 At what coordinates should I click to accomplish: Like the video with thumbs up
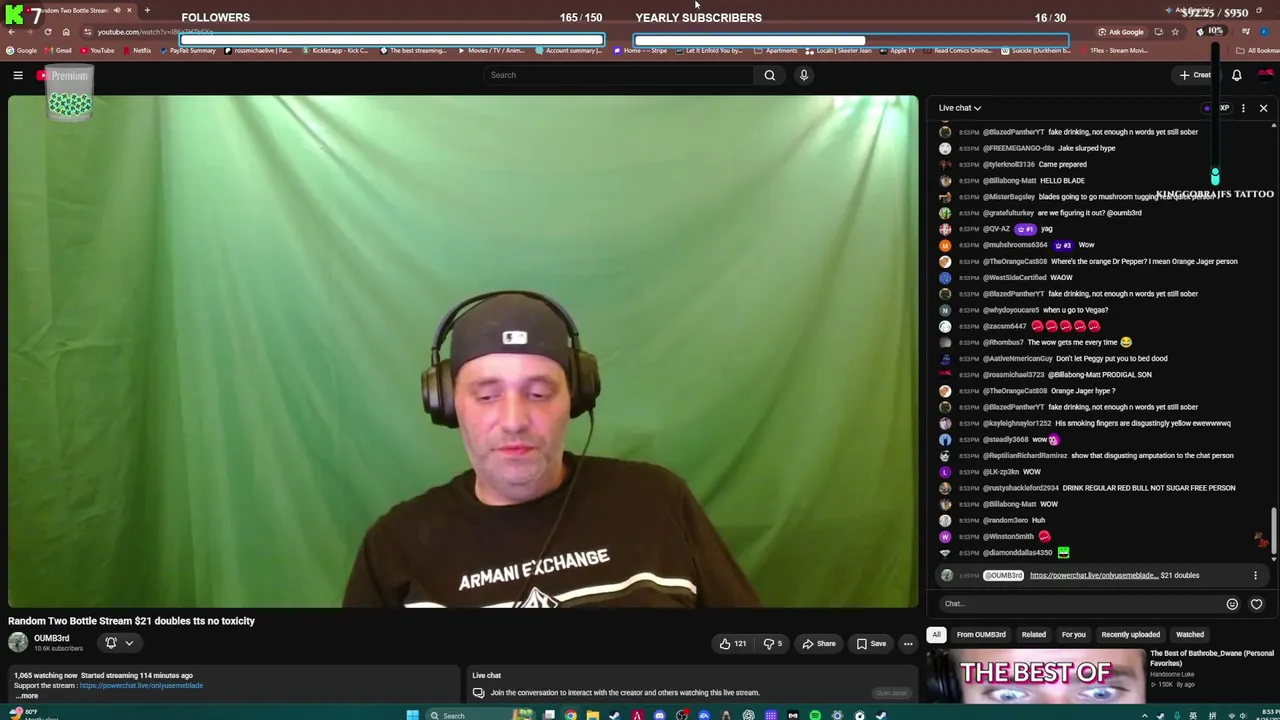point(732,644)
